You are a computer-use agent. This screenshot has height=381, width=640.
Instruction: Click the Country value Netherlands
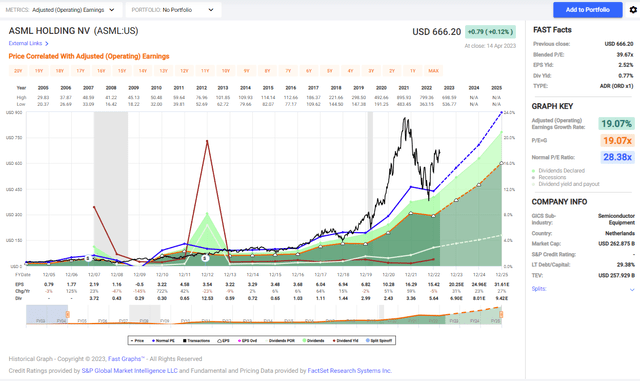click(620, 233)
